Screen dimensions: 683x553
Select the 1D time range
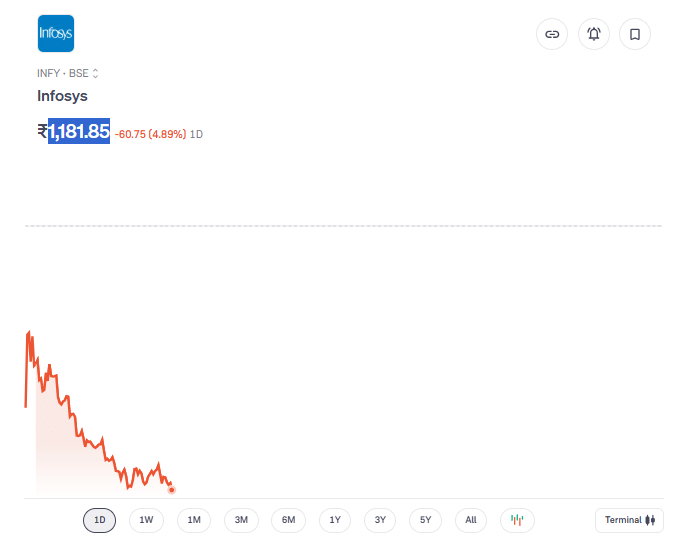[x=99, y=520]
